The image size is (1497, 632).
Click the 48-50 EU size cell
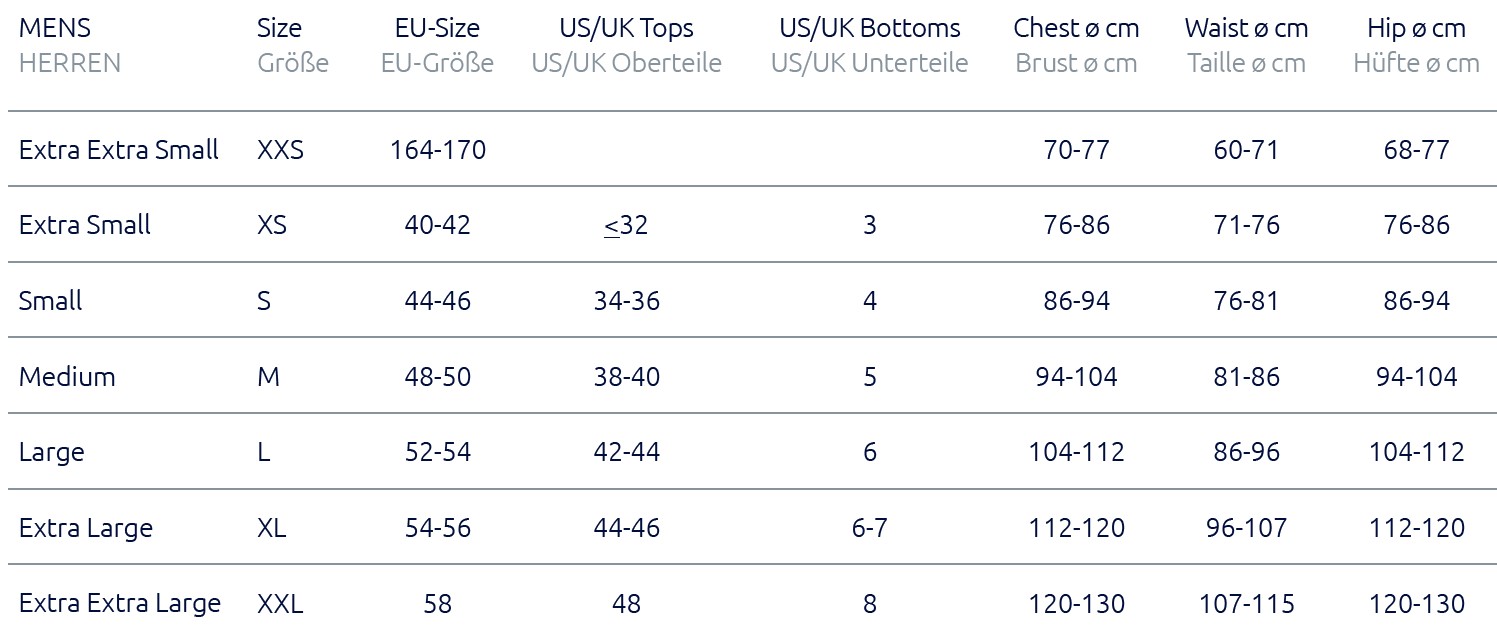tap(437, 377)
